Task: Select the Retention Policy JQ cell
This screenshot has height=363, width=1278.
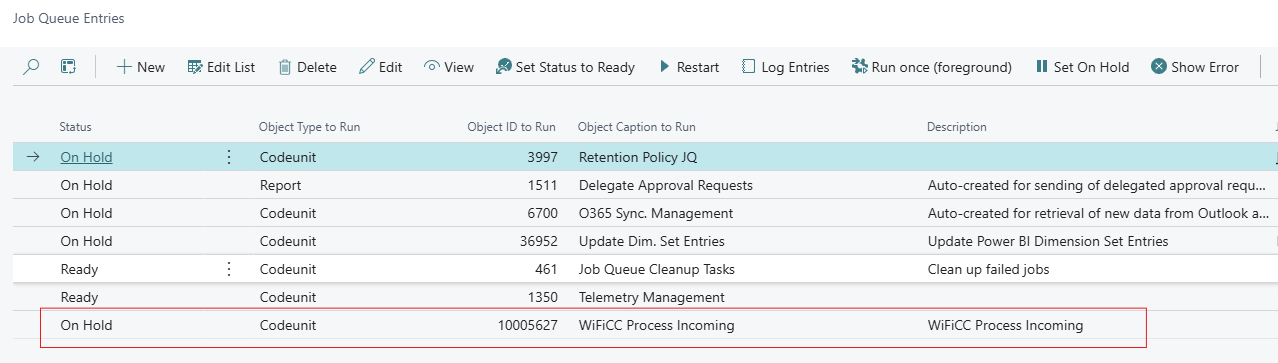Action: [638, 157]
